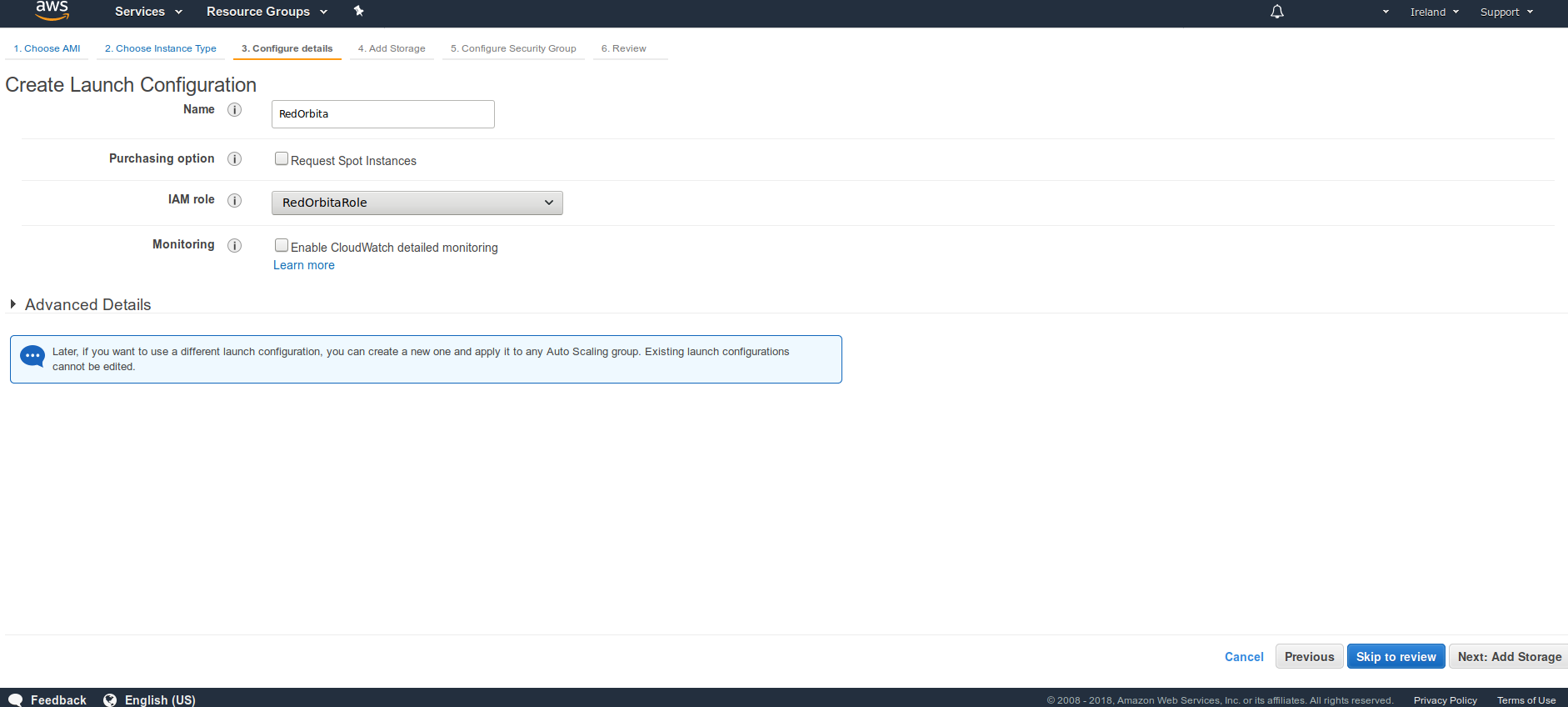Click the globe language icon in footer
Viewport: 1568px width, 707px height.
point(110,699)
